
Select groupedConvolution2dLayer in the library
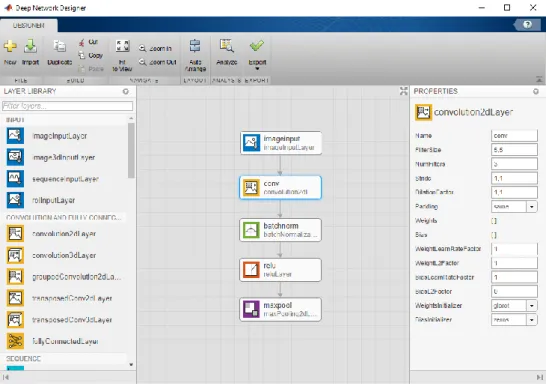(x=64, y=277)
